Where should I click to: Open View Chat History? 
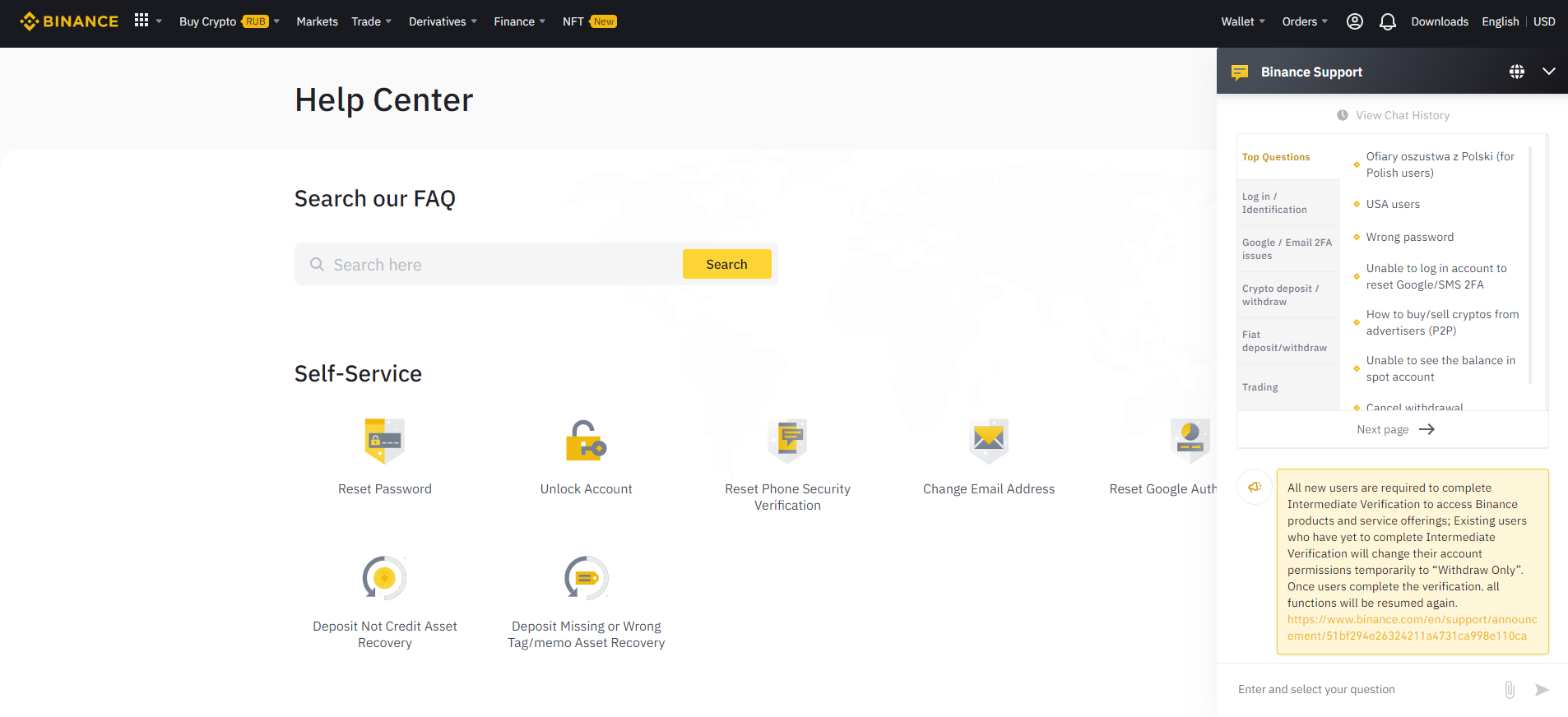1403,115
